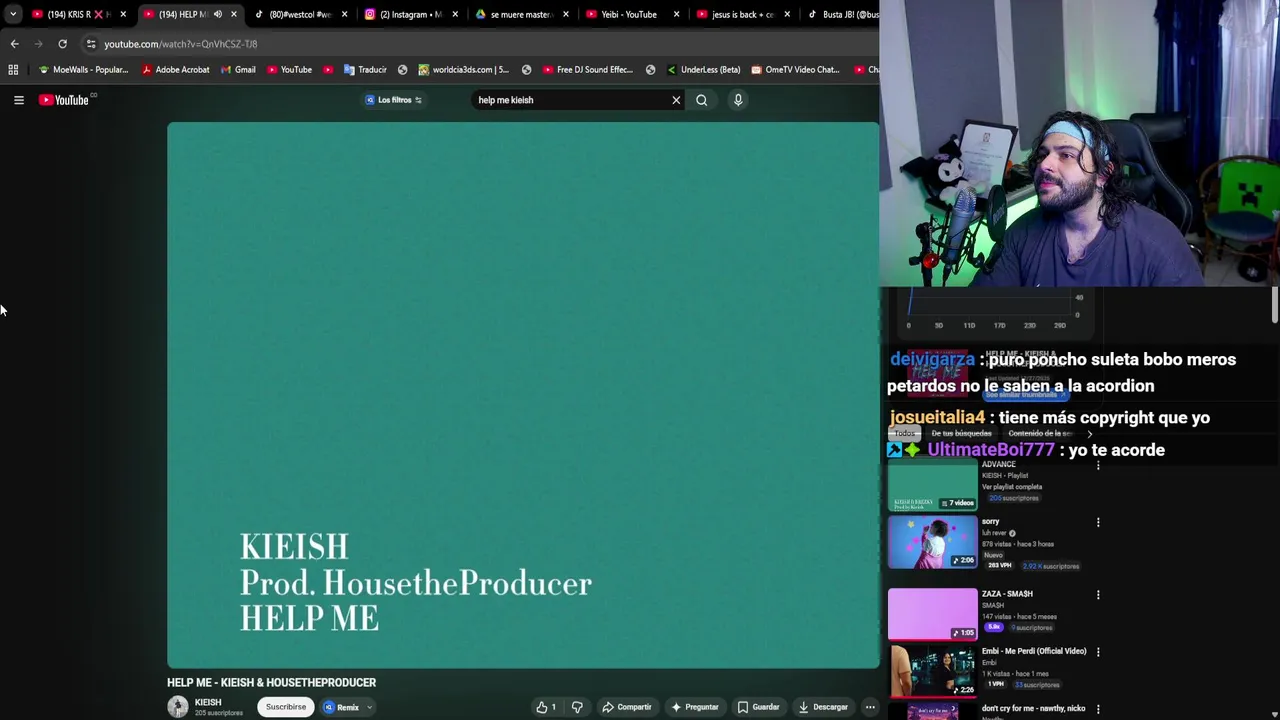Click the Remix button
The height and width of the screenshot is (720, 1280).
tap(341, 707)
